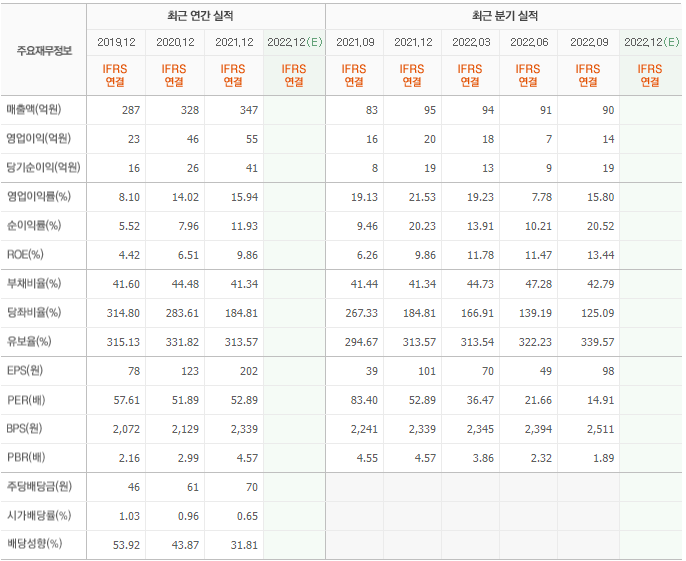
Task: Select the 매출액(억원) row label
Action: click(34, 109)
